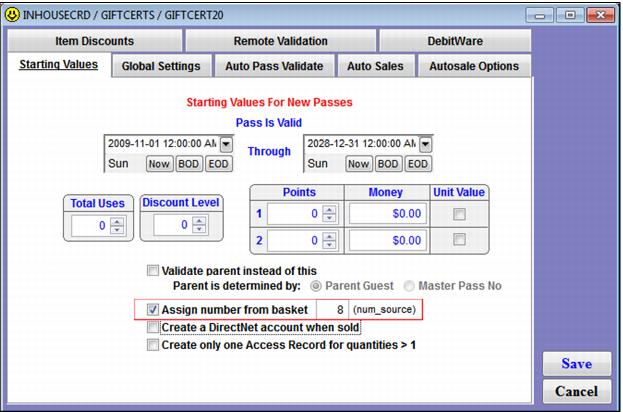Click the num_source field showing 8

pos(332,309)
